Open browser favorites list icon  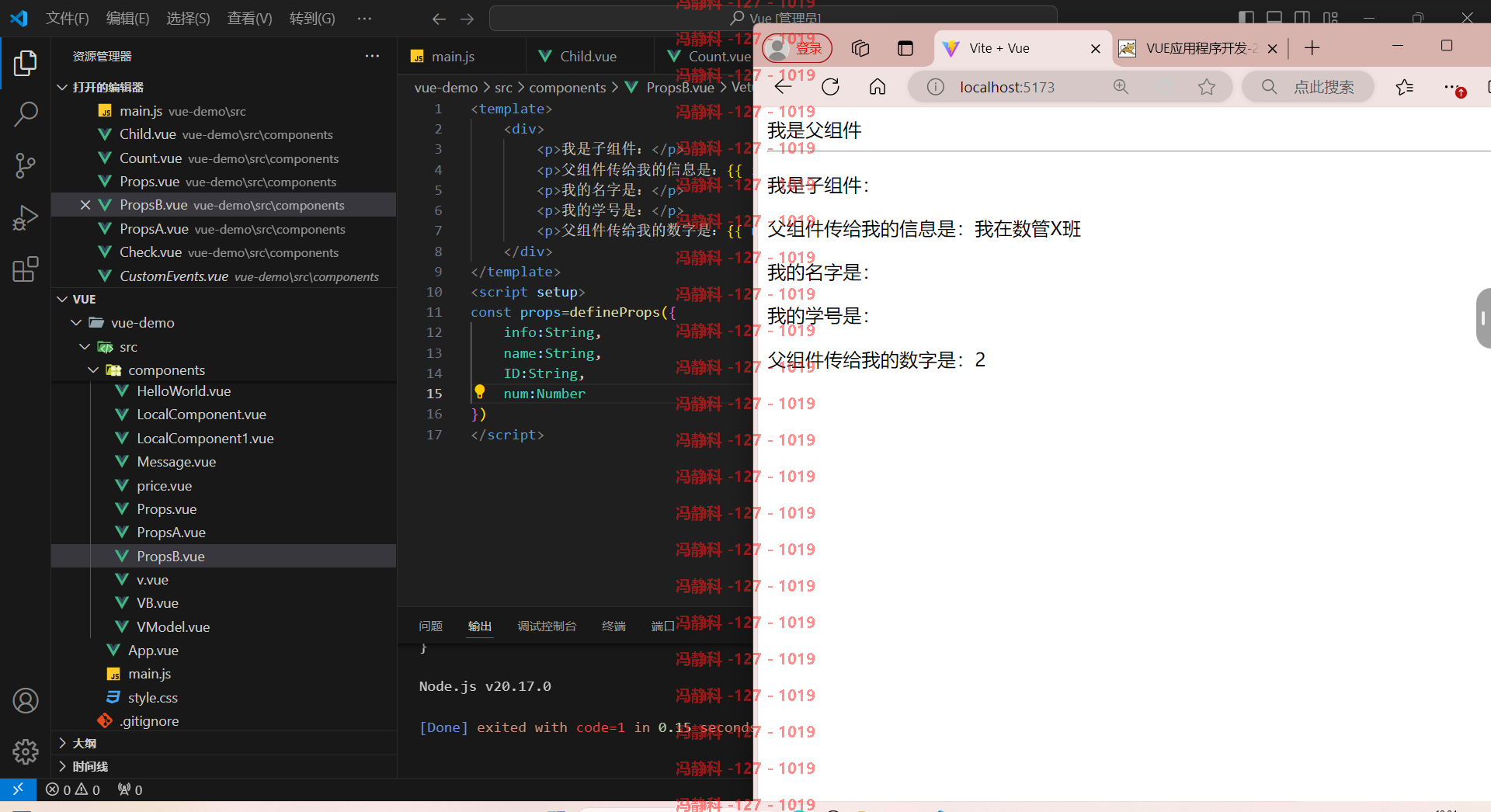[1405, 87]
